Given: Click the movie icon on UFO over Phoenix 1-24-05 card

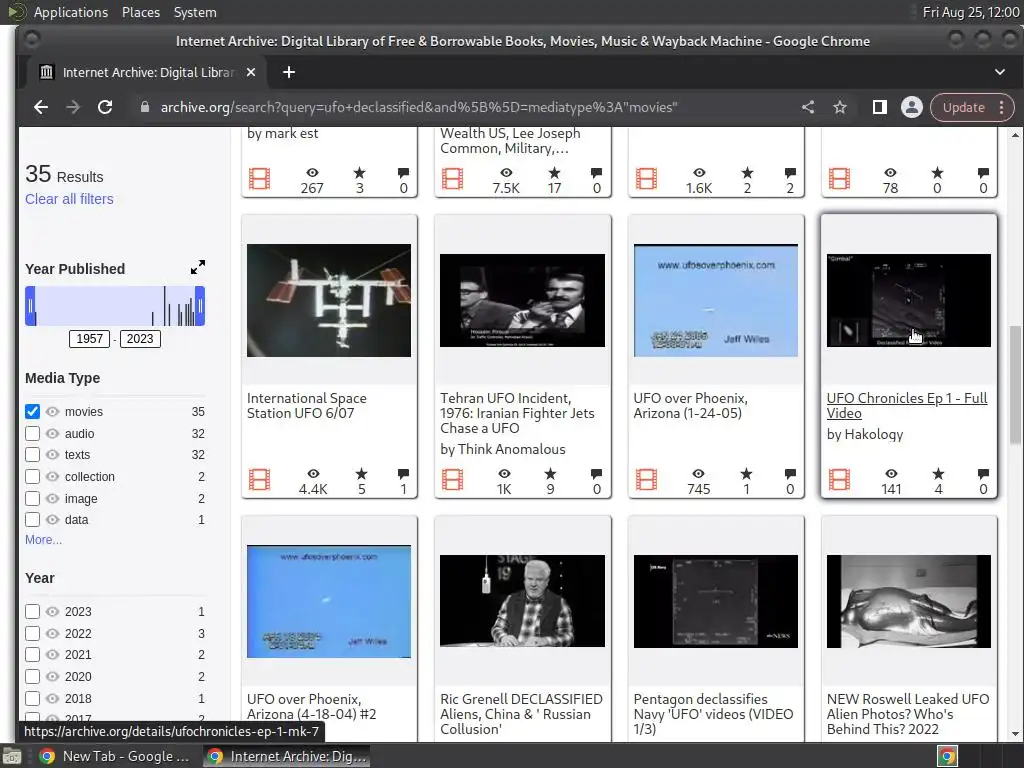Looking at the screenshot, I should pyautogui.click(x=646, y=480).
